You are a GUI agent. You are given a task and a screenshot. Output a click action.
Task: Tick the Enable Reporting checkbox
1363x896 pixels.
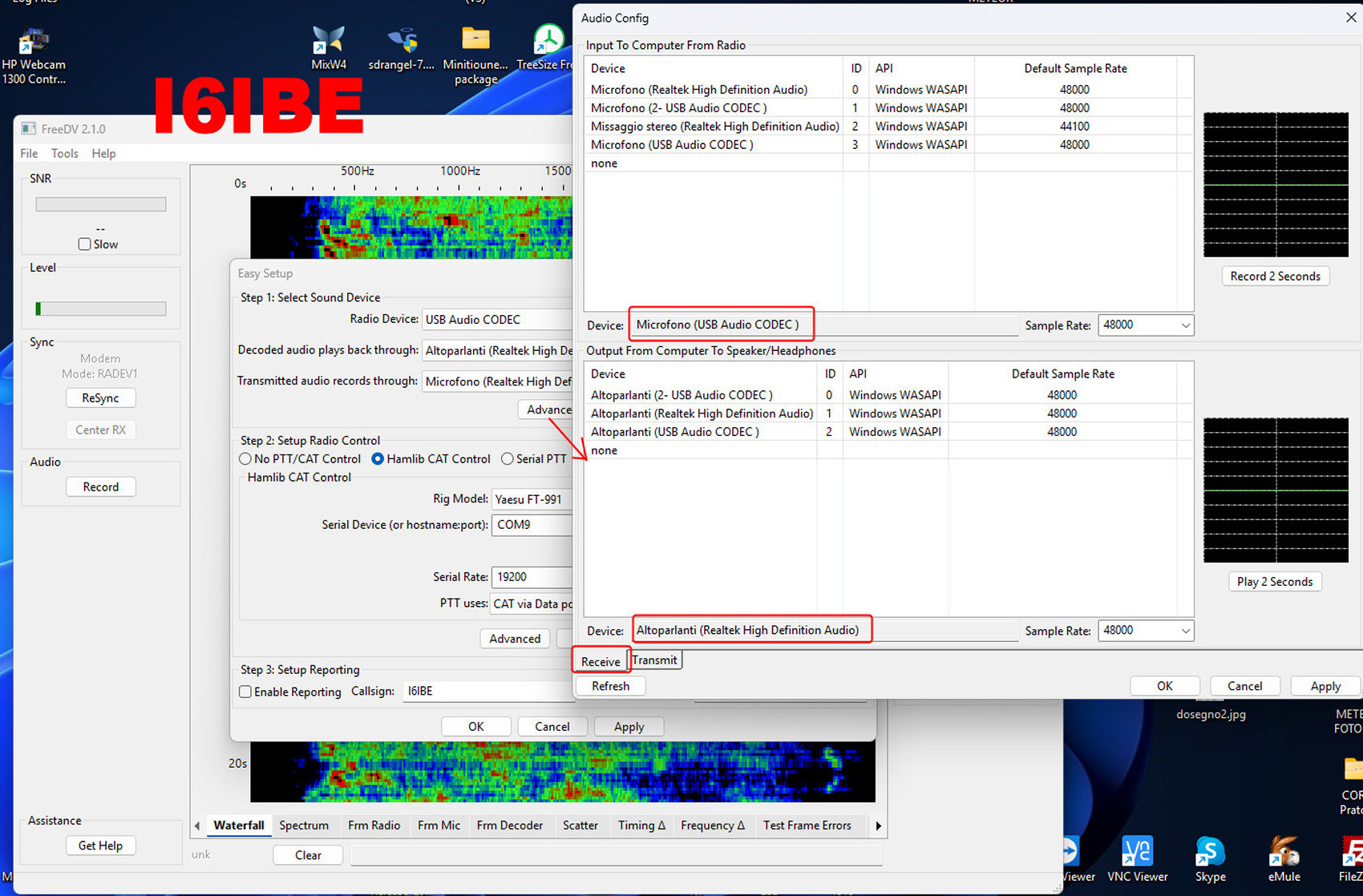(245, 692)
